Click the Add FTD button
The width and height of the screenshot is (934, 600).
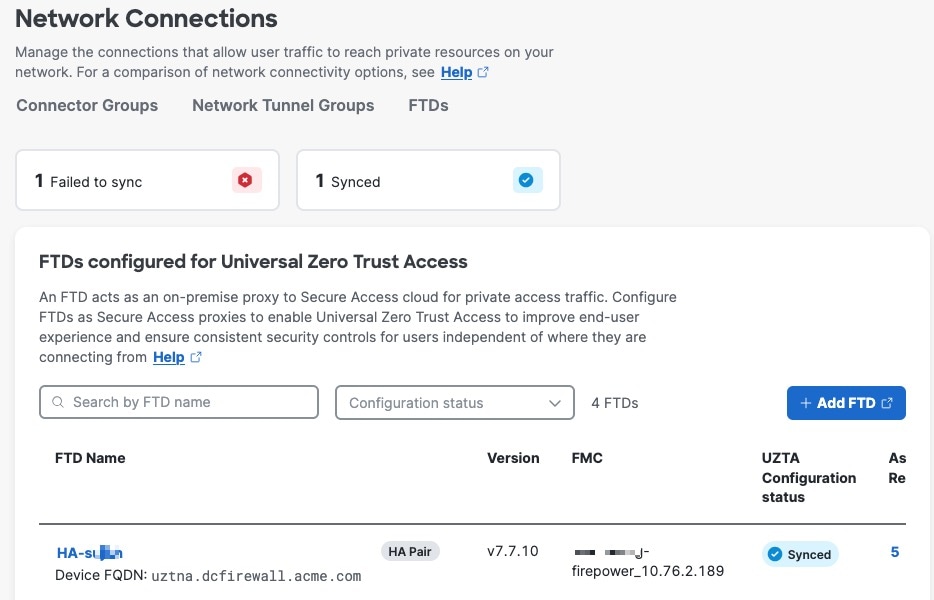click(846, 403)
